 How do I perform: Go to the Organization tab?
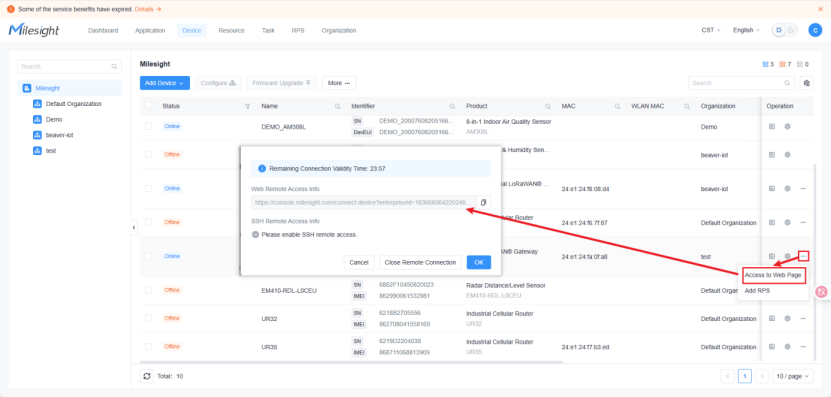pyautogui.click(x=339, y=30)
